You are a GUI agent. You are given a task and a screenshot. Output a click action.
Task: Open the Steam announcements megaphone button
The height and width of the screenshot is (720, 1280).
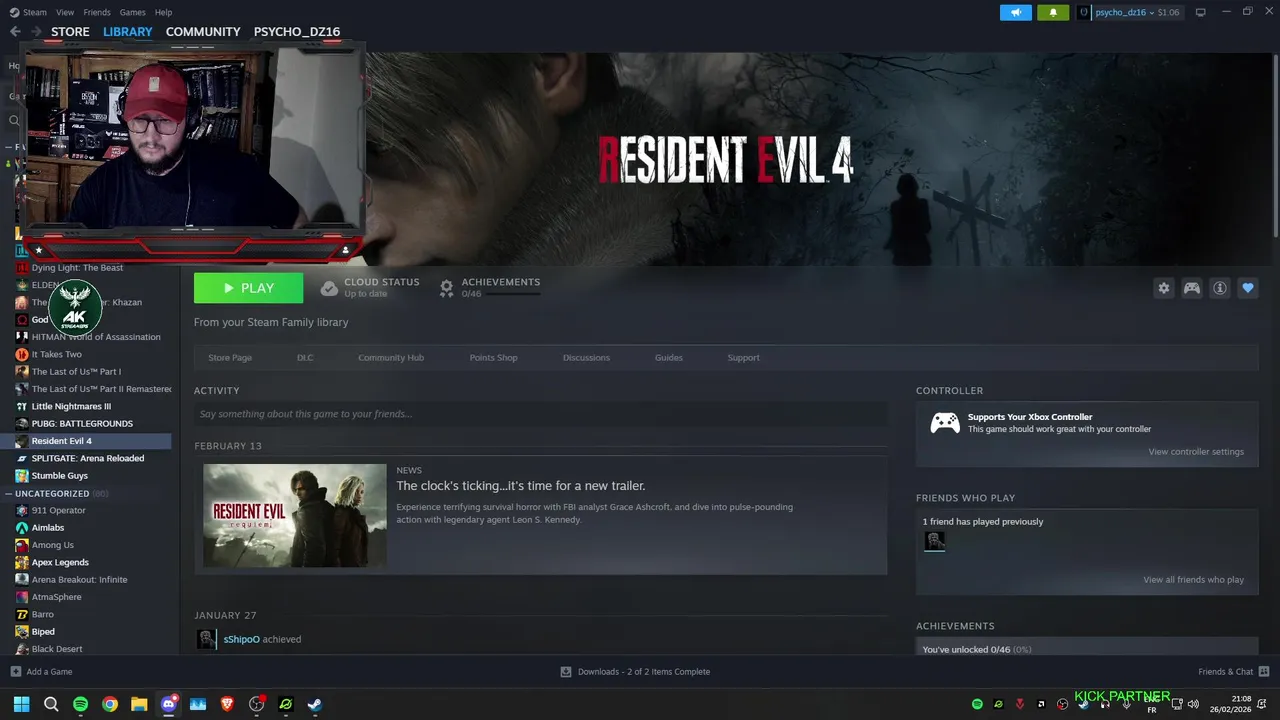[1016, 12]
